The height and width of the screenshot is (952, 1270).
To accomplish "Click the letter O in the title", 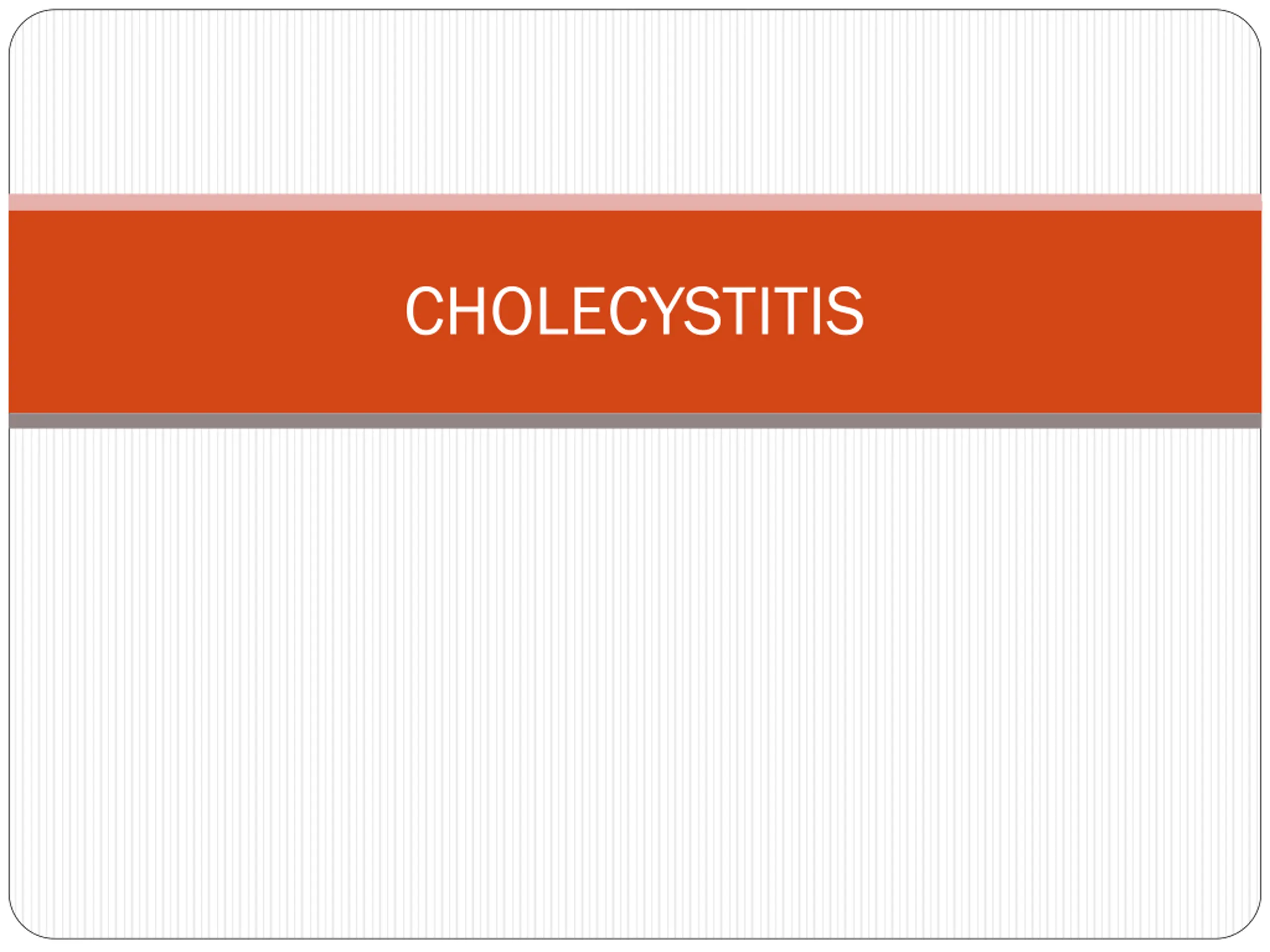I will pos(511,310).
